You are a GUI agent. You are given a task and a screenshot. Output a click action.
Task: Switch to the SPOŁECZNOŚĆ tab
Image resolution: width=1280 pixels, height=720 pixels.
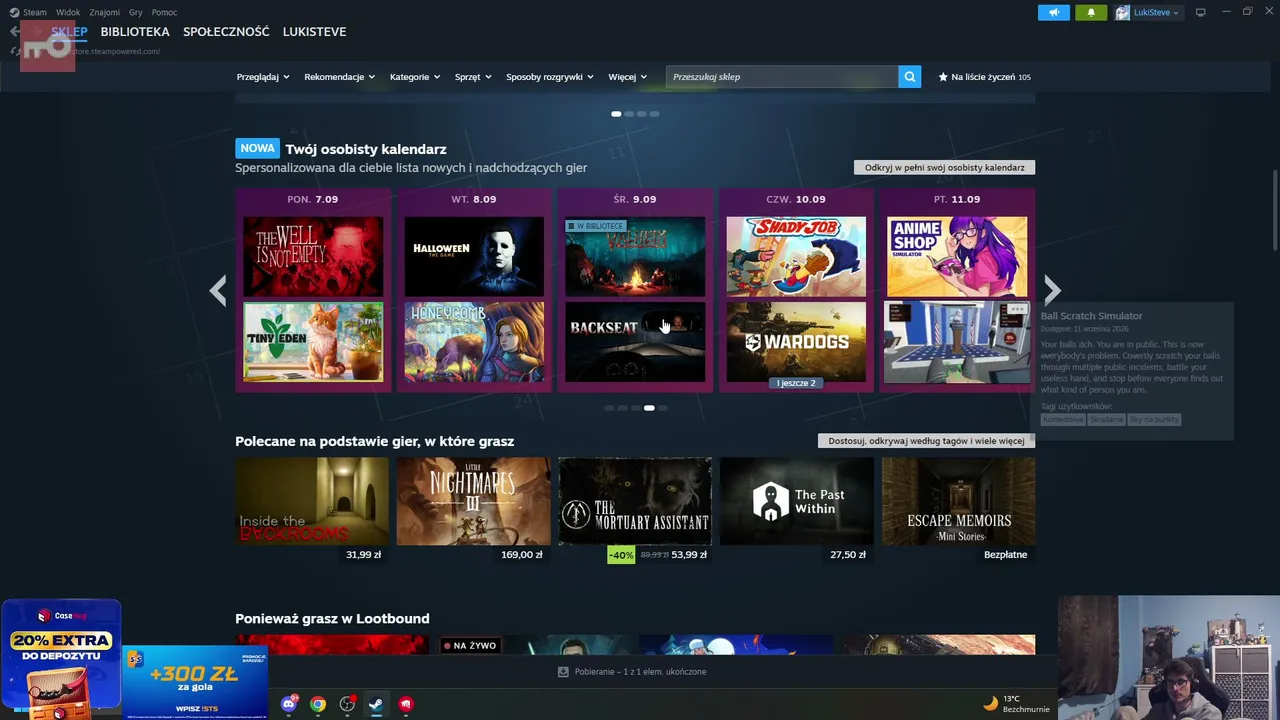tap(226, 32)
